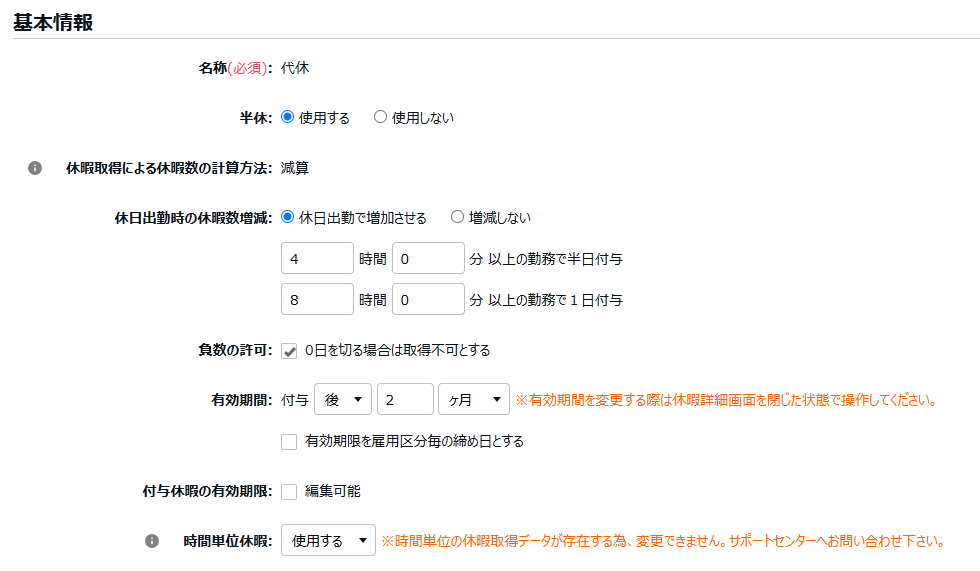Screen dimensions: 980x571
Task: Click hours field for 半日付与 threshold
Action: [x=317, y=259]
